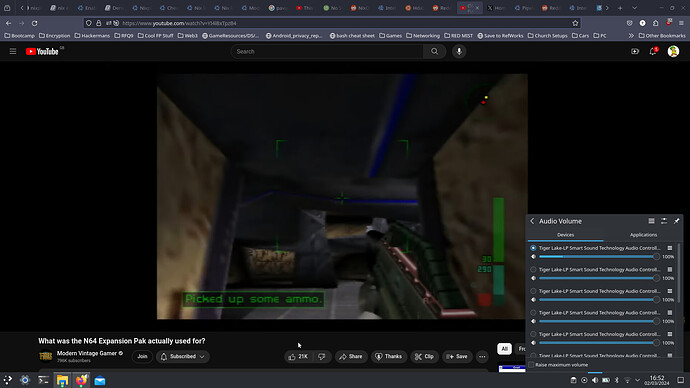The width and height of the screenshot is (690, 388).
Task: Click the Share button under video
Action: 351,356
